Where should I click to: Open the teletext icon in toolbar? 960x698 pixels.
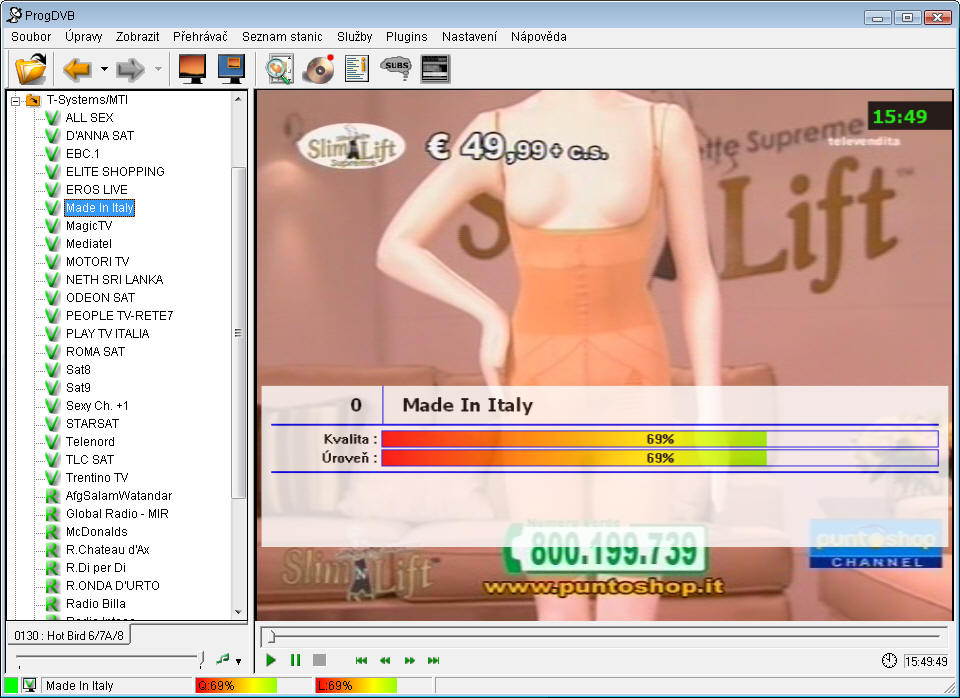[x=435, y=69]
